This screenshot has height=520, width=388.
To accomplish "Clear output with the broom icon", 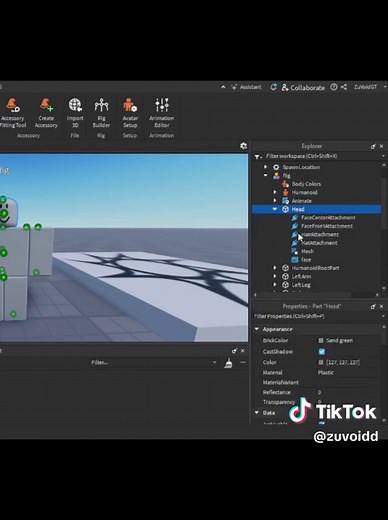I will pos(228,362).
